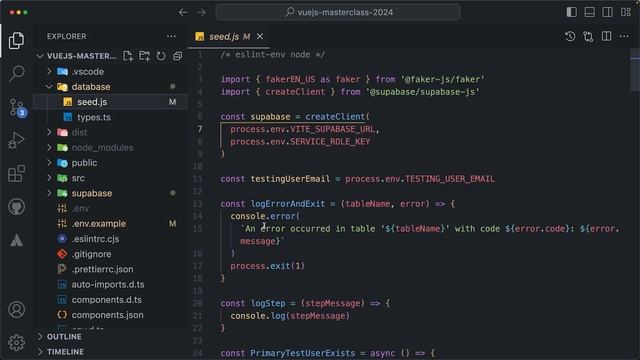Expand the src folder
The height and width of the screenshot is (360, 640).
[x=49, y=178]
